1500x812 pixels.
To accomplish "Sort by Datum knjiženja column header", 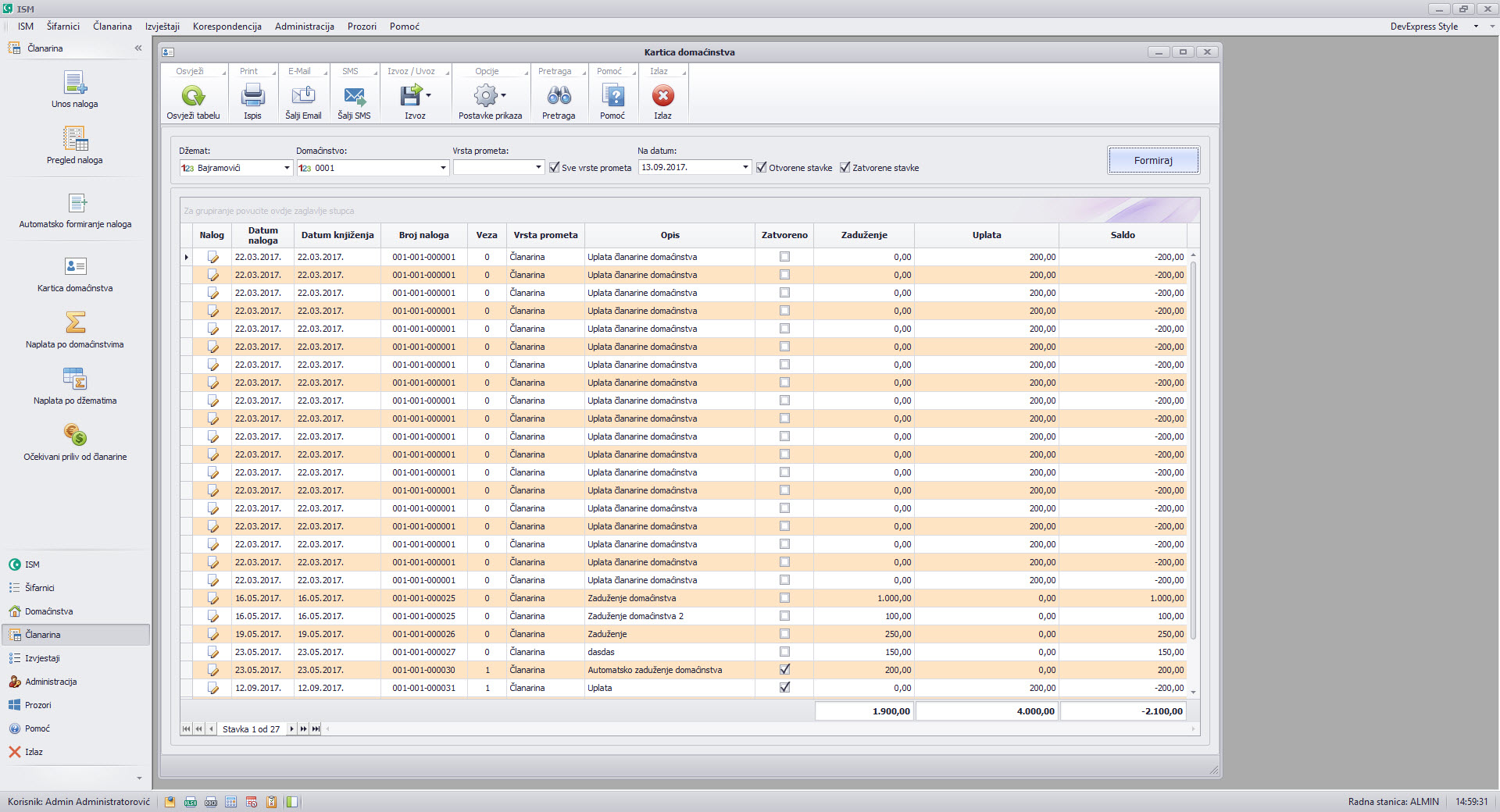I will pos(337,235).
